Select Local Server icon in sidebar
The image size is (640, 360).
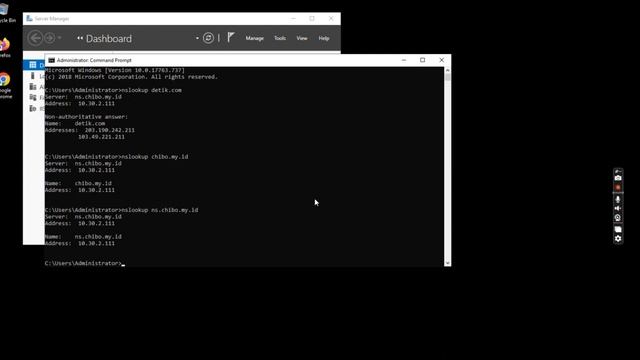(x=33, y=76)
